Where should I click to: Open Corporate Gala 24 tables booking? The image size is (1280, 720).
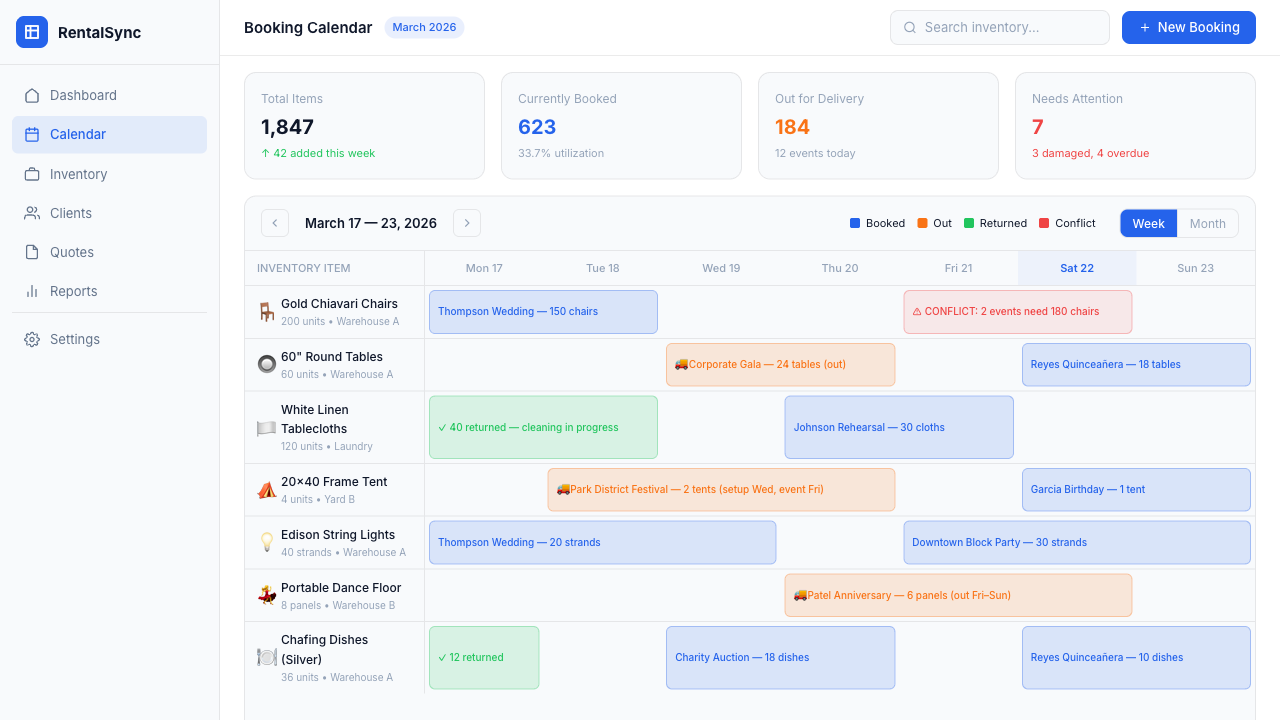[x=780, y=365]
